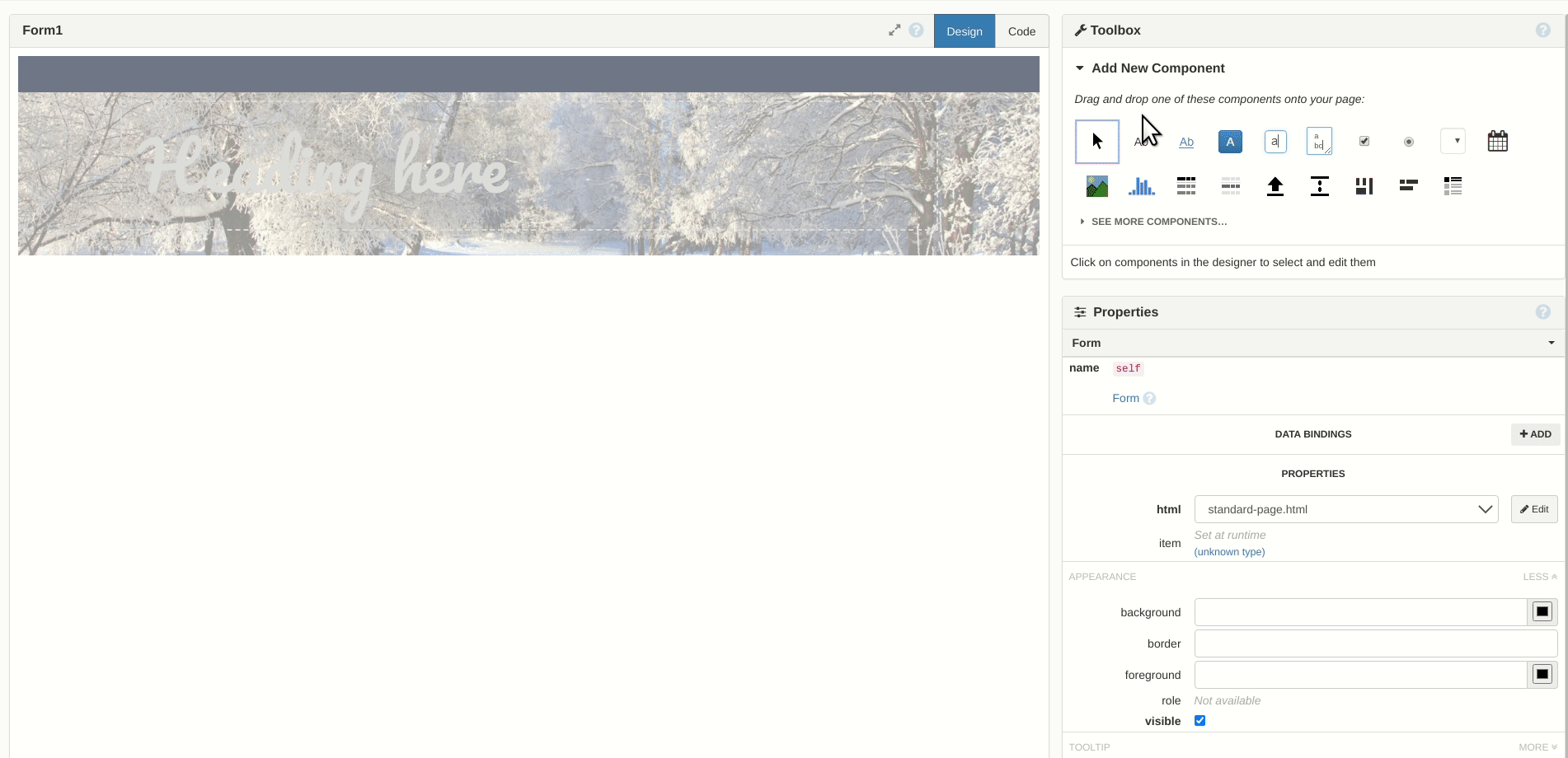Screen dimensions: 1568x758
Task: Select the Link component icon
Action: click(1185, 142)
